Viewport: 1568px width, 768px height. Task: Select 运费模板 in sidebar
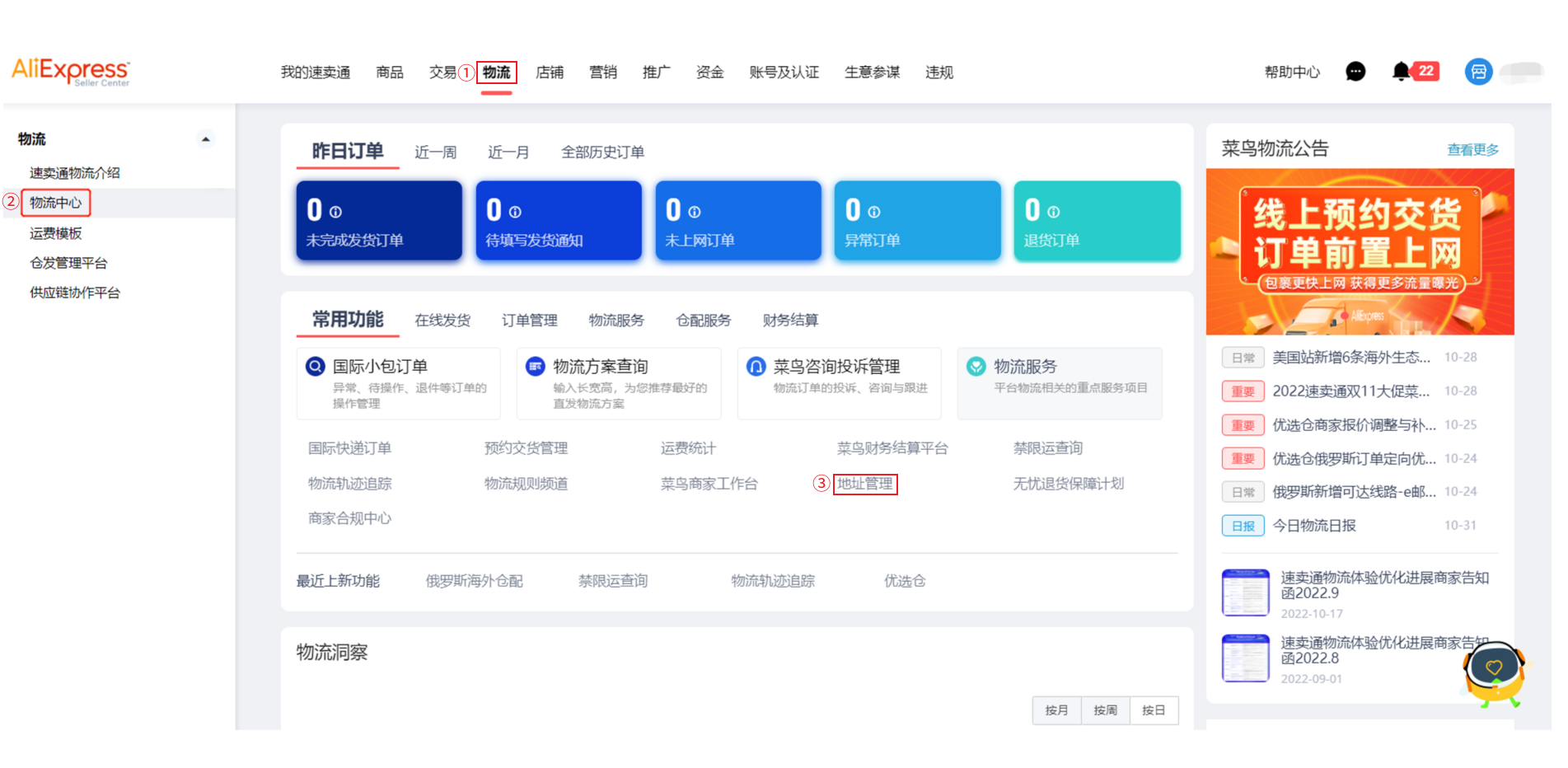pyautogui.click(x=56, y=233)
